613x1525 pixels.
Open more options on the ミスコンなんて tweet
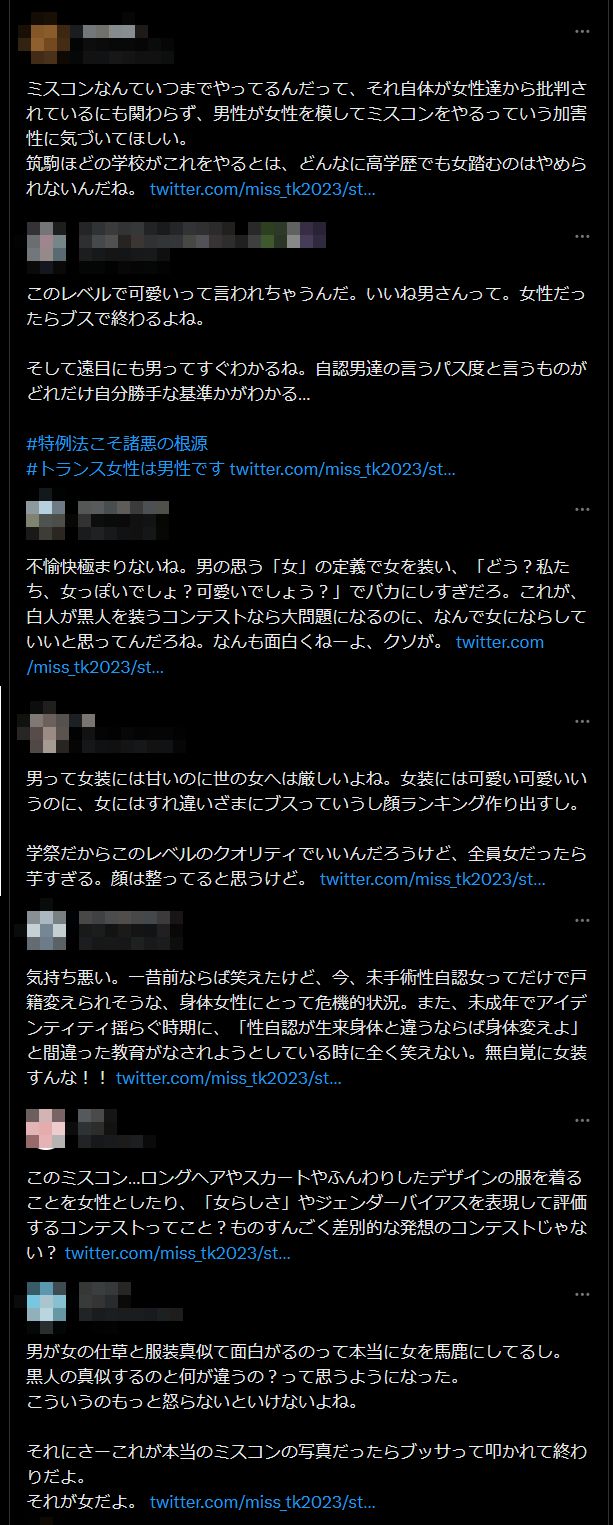tap(583, 32)
